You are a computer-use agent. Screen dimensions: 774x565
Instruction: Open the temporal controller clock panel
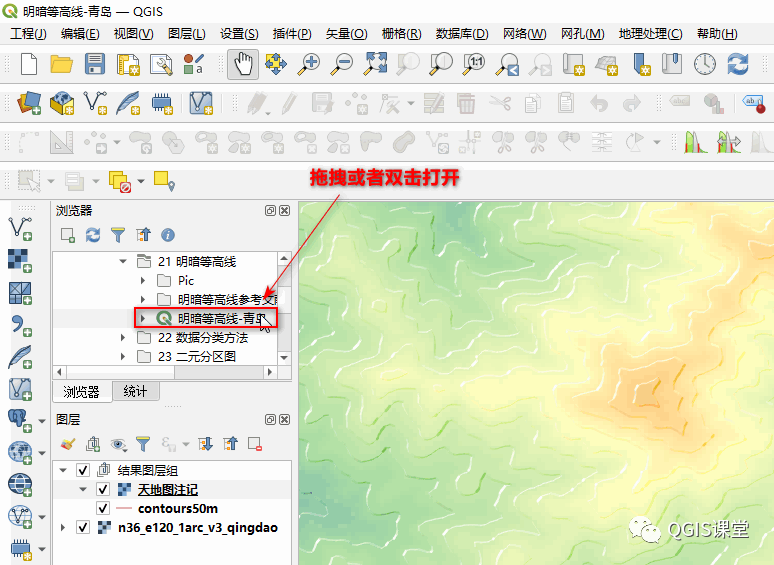[704, 65]
